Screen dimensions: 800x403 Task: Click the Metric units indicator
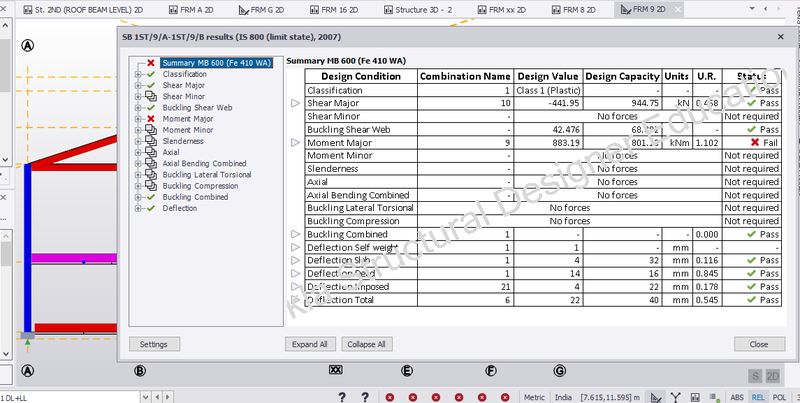[535, 397]
